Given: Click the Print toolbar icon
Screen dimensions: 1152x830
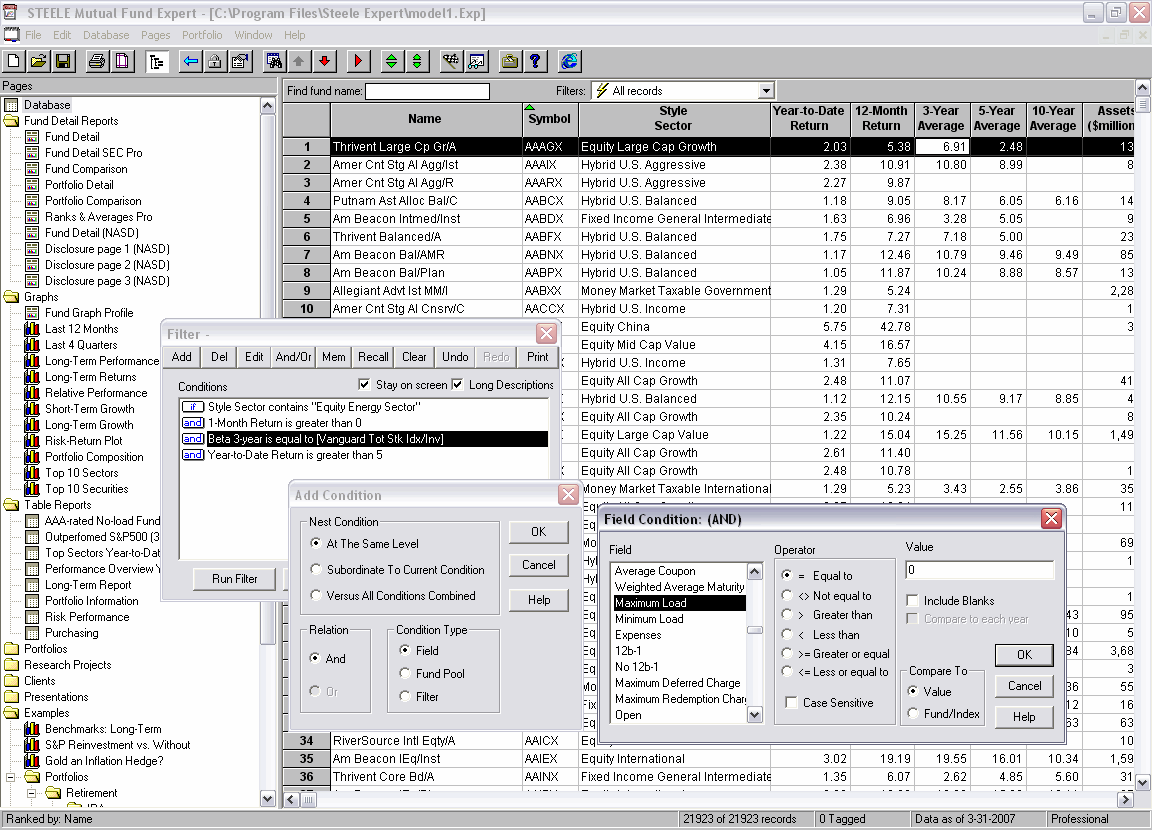Looking at the screenshot, I should 97,62.
